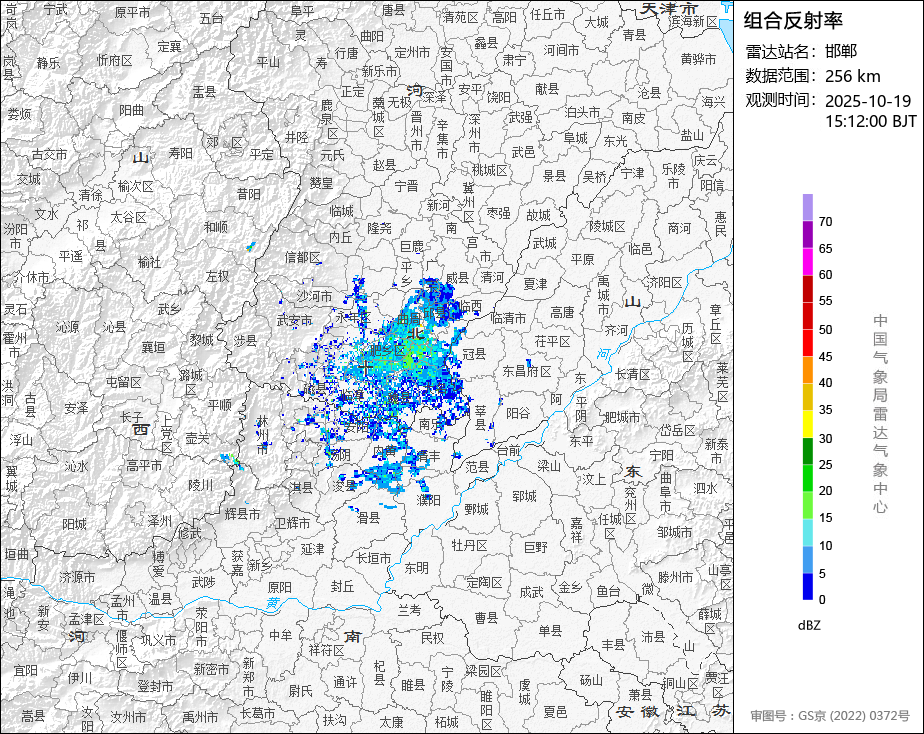Click the radar station label 雷达站名
Screen dimensions: 924x734
click(x=778, y=52)
